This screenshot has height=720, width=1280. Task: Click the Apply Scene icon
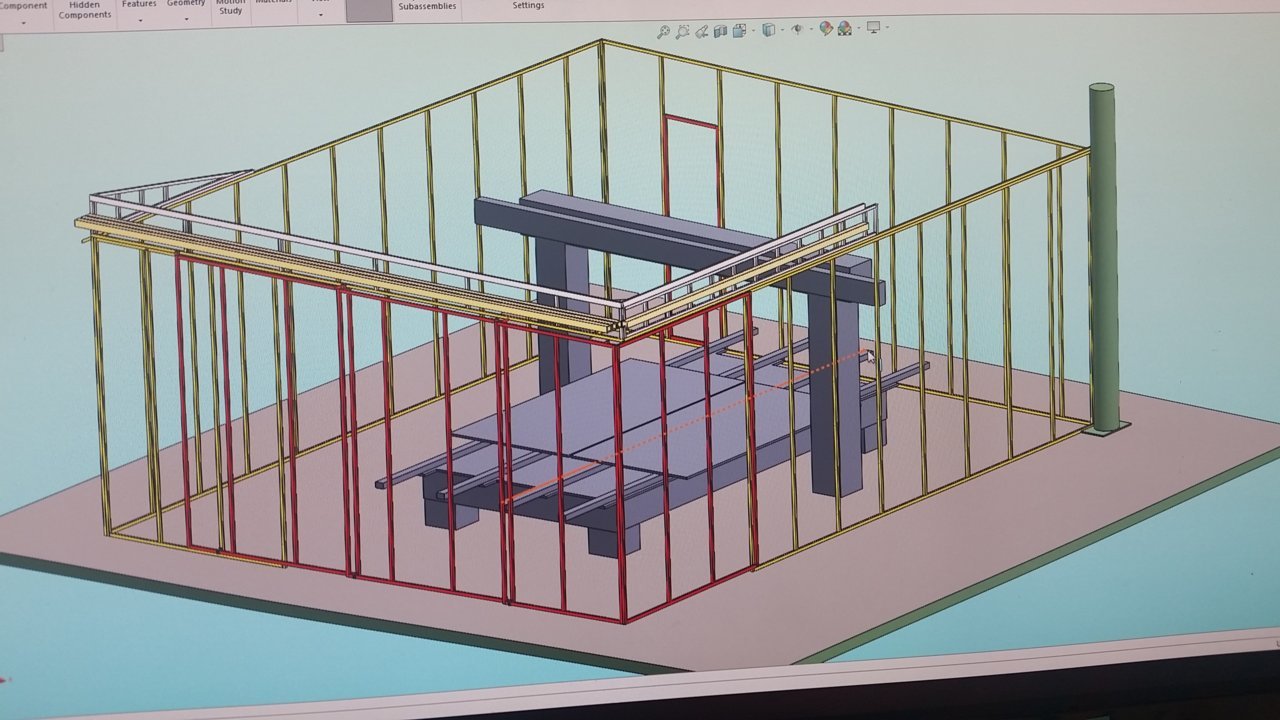click(845, 28)
